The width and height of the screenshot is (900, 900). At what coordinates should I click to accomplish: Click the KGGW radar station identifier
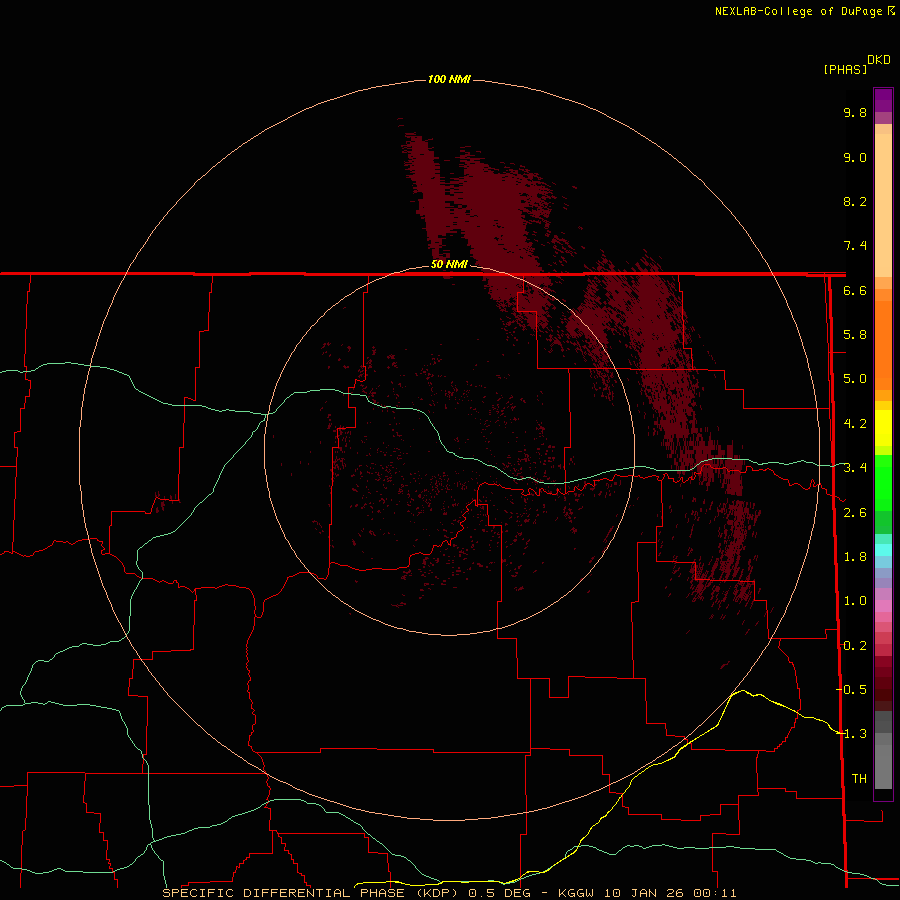[x=576, y=893]
